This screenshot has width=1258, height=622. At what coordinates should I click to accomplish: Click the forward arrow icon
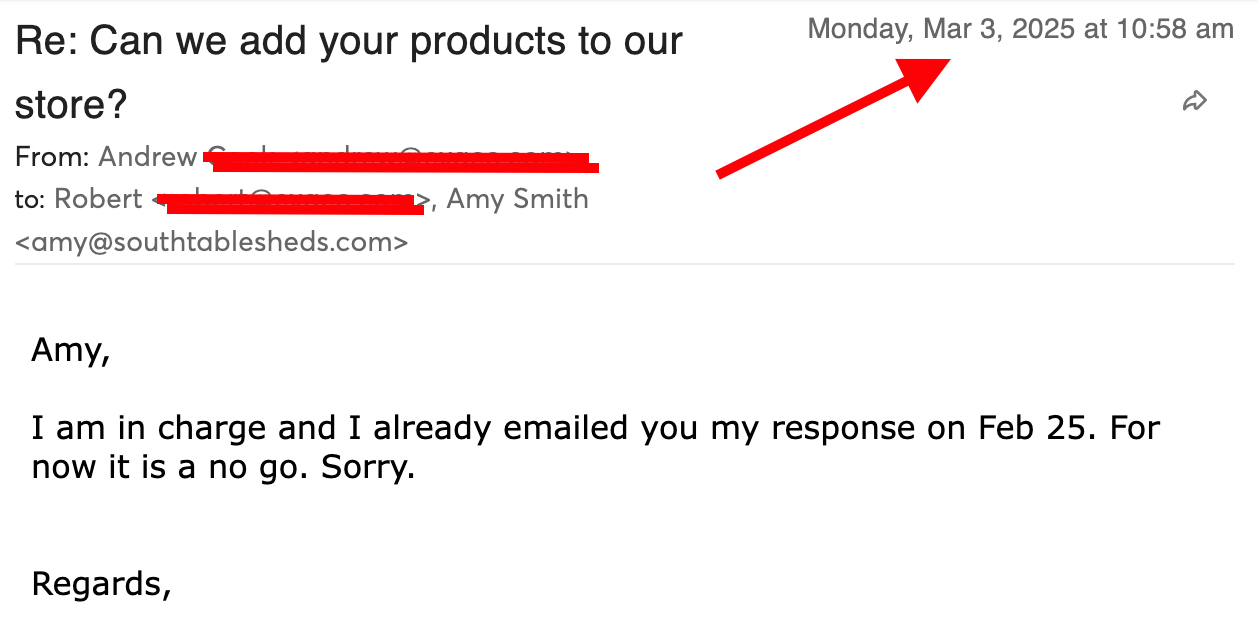1195,101
